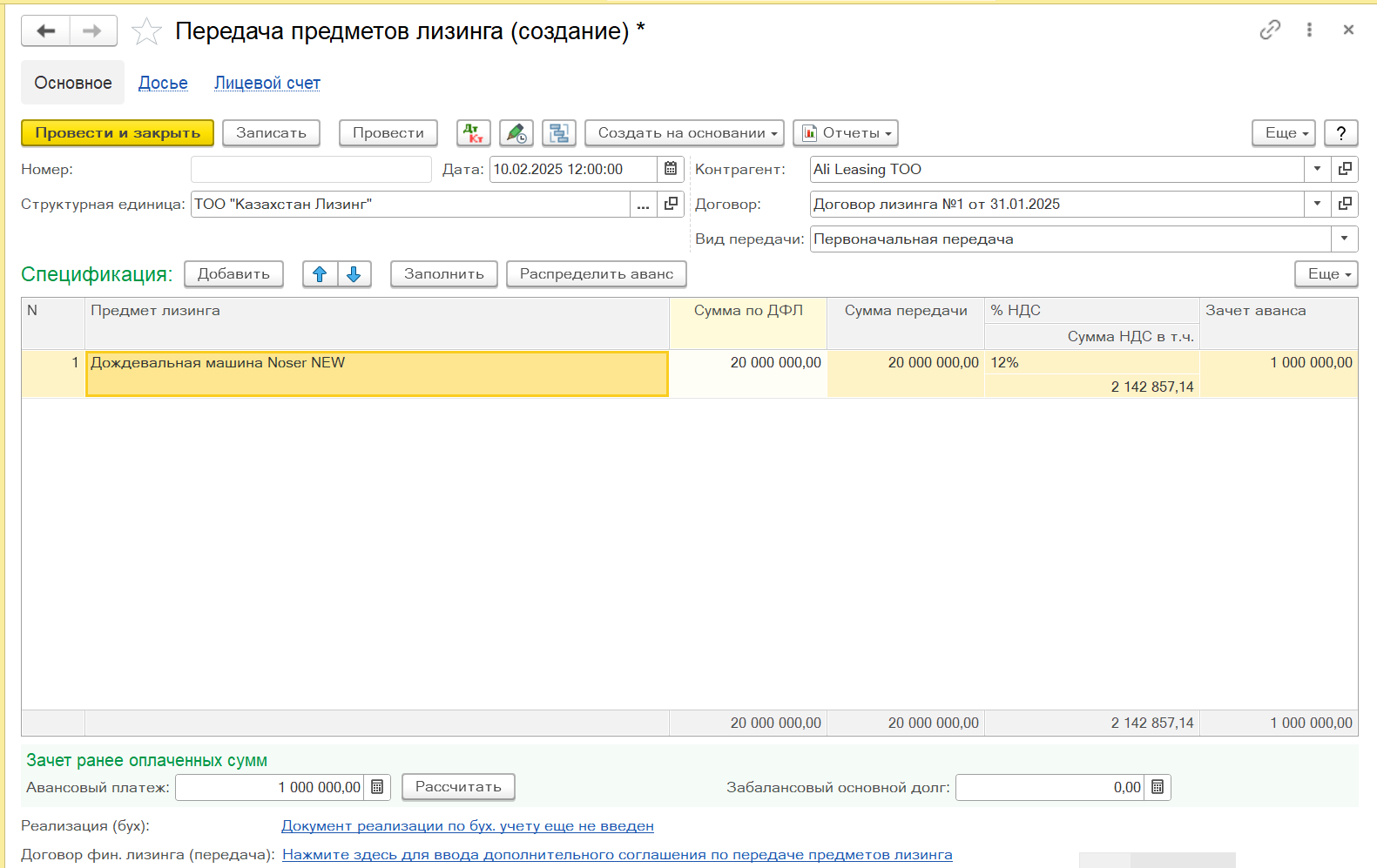1377x868 pixels.
Task: Expand the Договор dropdown list
Action: point(1317,205)
